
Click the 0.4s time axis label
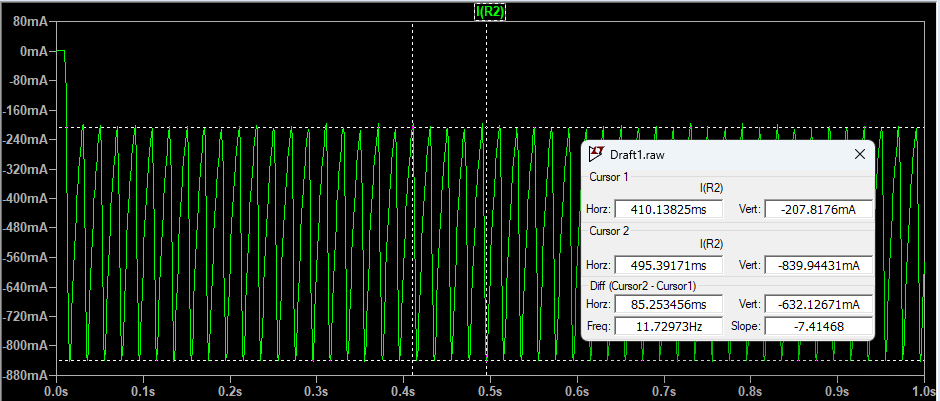[403, 392]
